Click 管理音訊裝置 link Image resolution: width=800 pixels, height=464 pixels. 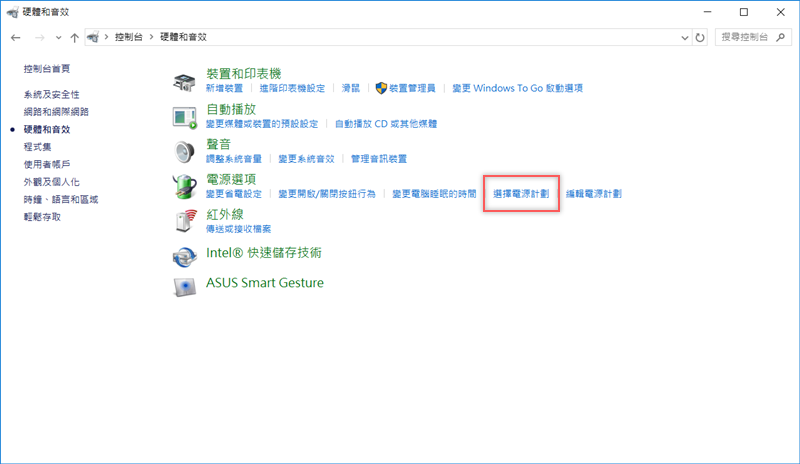(x=379, y=159)
